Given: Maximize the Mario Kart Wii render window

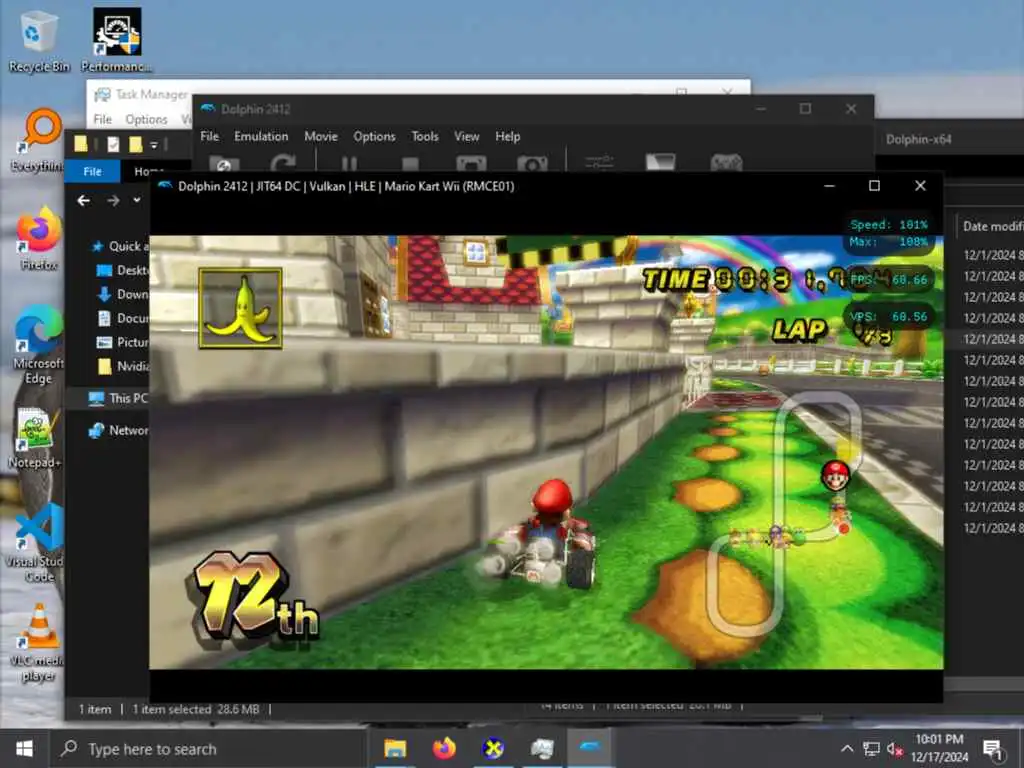Looking at the screenshot, I should pos(874,186).
